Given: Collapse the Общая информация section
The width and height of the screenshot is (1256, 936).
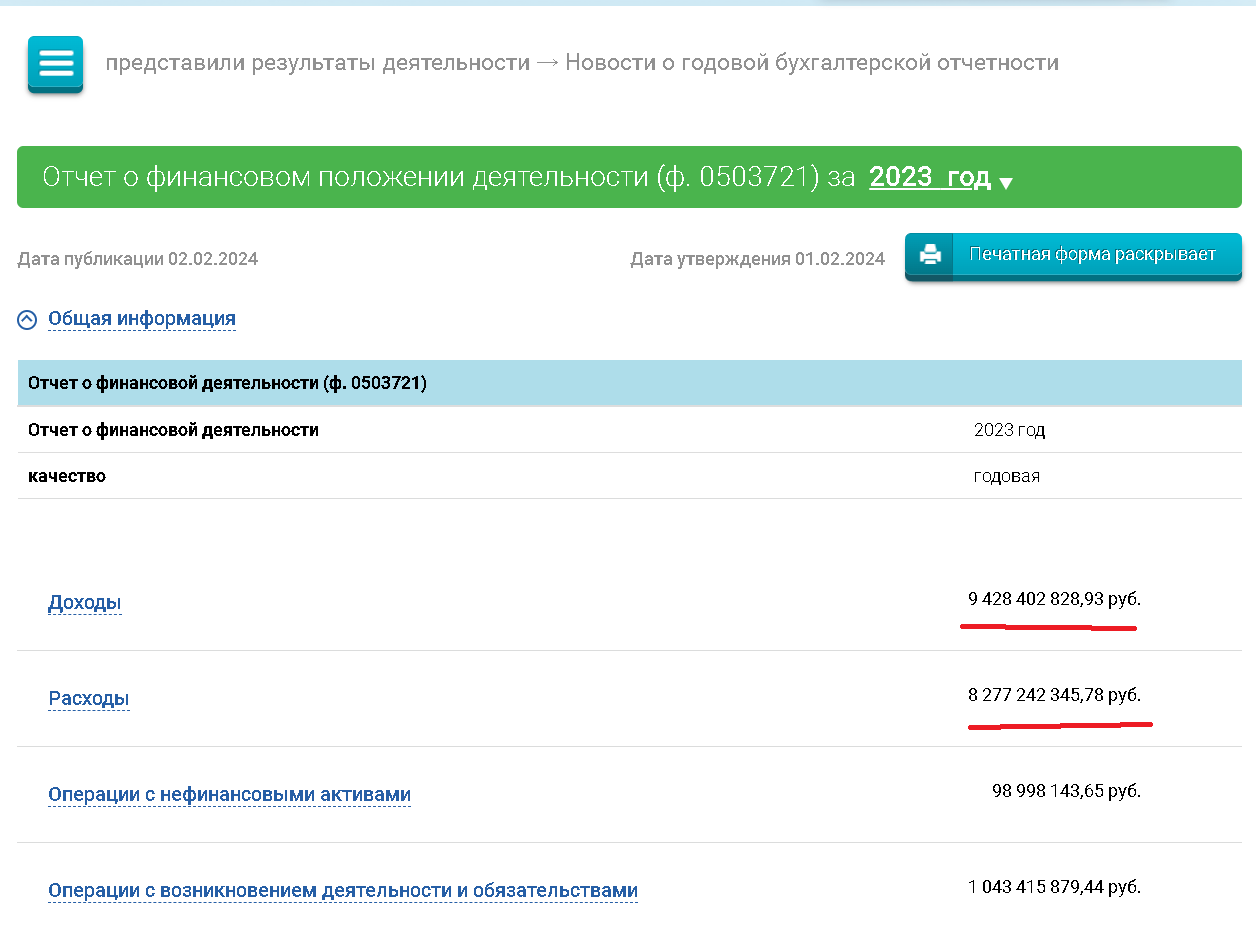Looking at the screenshot, I should click(141, 319).
